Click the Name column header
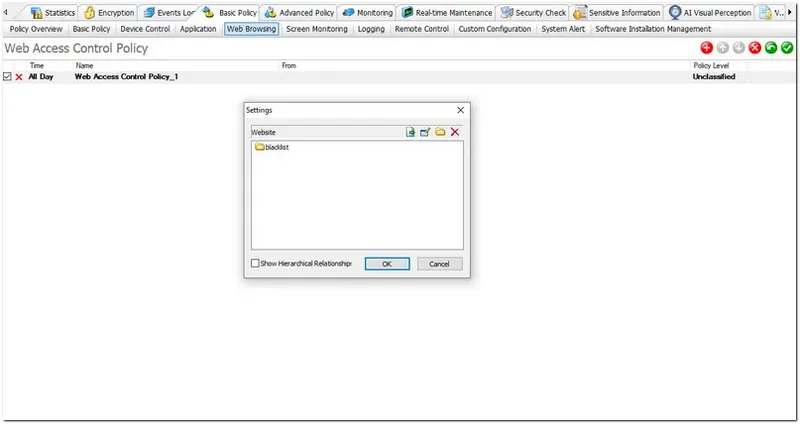The image size is (800, 424). tap(85, 65)
